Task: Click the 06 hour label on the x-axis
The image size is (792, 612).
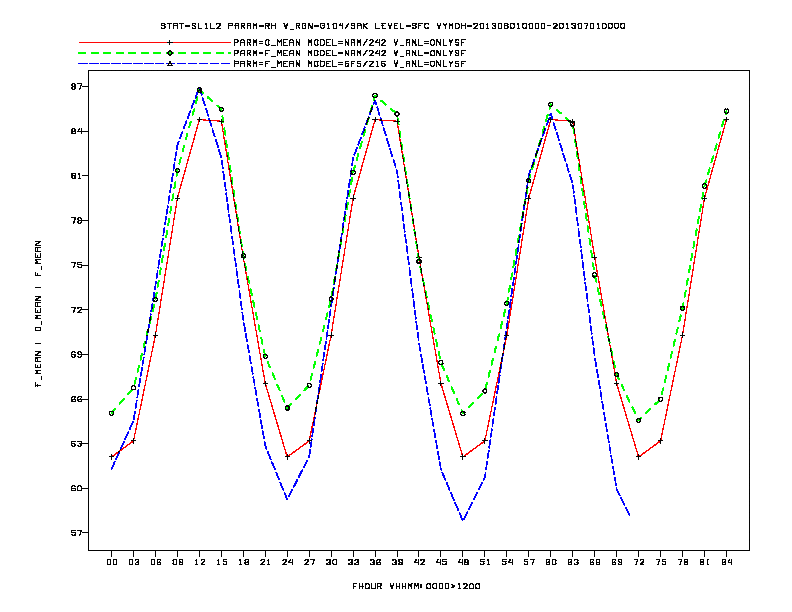Action: [156, 562]
